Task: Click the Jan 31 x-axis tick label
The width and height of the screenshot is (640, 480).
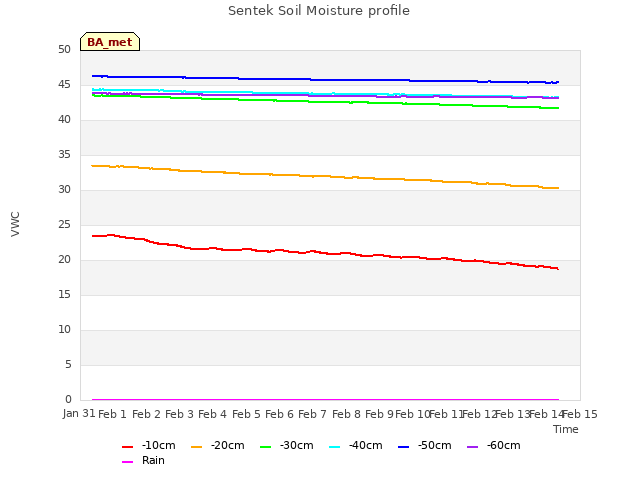Action: click(79, 413)
